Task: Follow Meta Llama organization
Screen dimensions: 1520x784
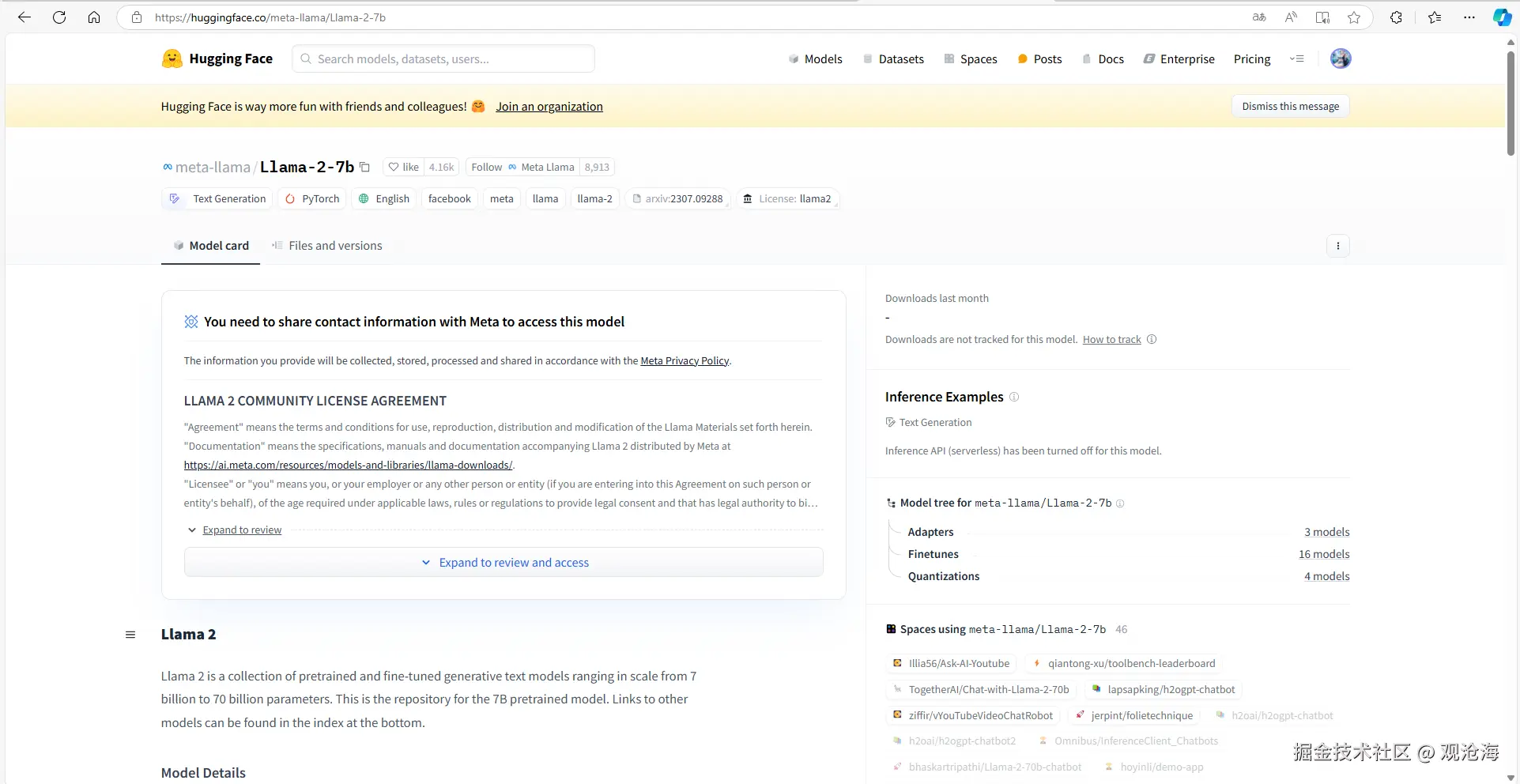Action: 522,167
